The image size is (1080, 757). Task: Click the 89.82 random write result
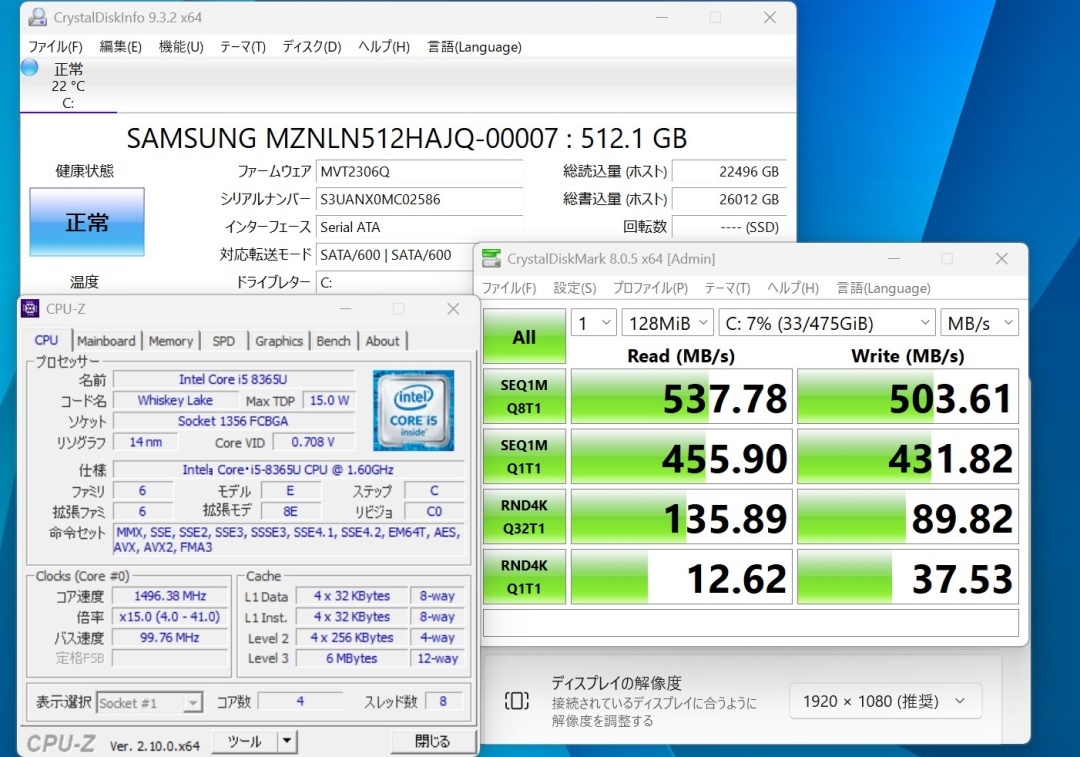point(908,517)
